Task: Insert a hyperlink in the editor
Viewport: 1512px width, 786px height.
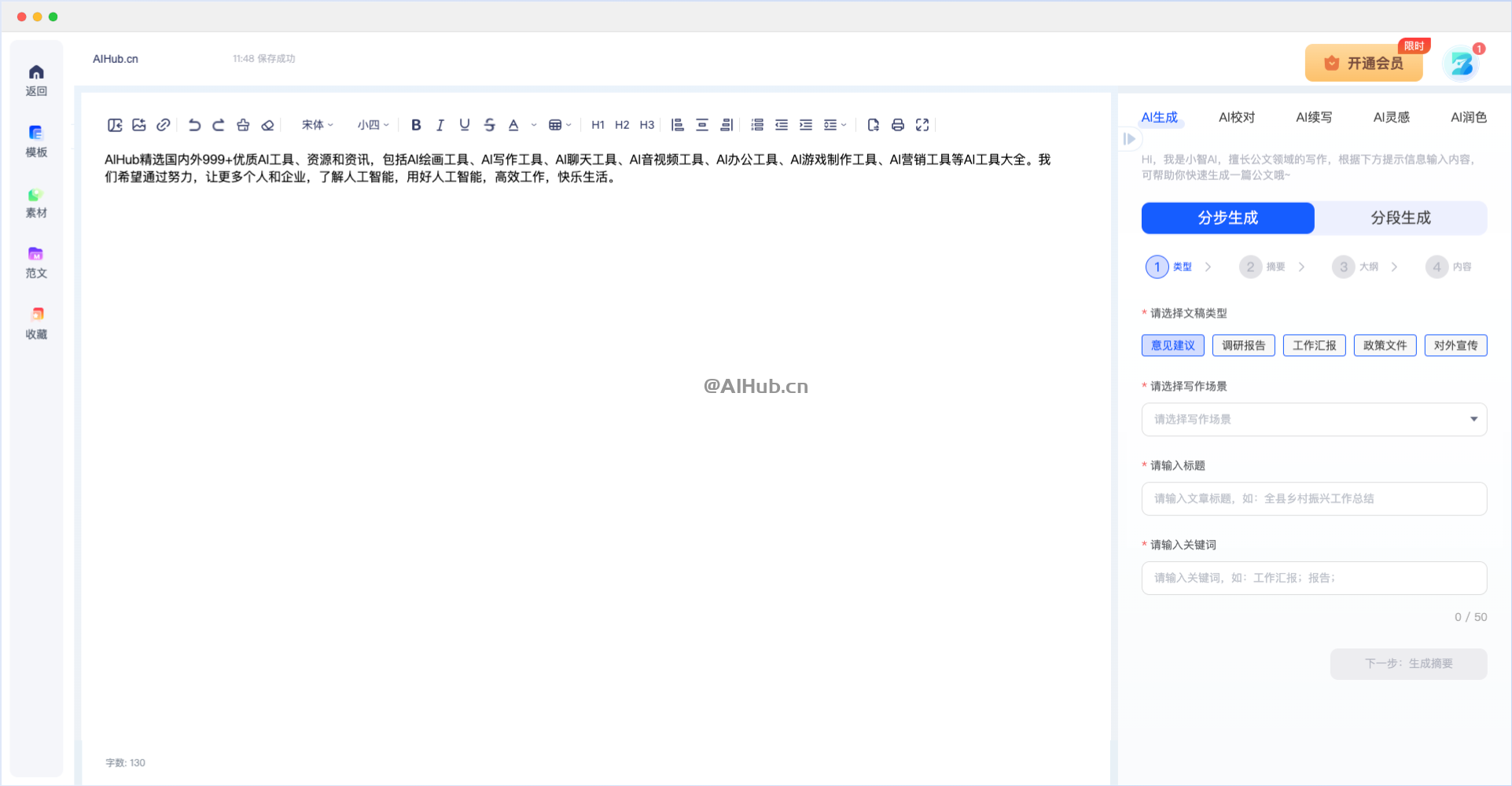Action: point(164,124)
